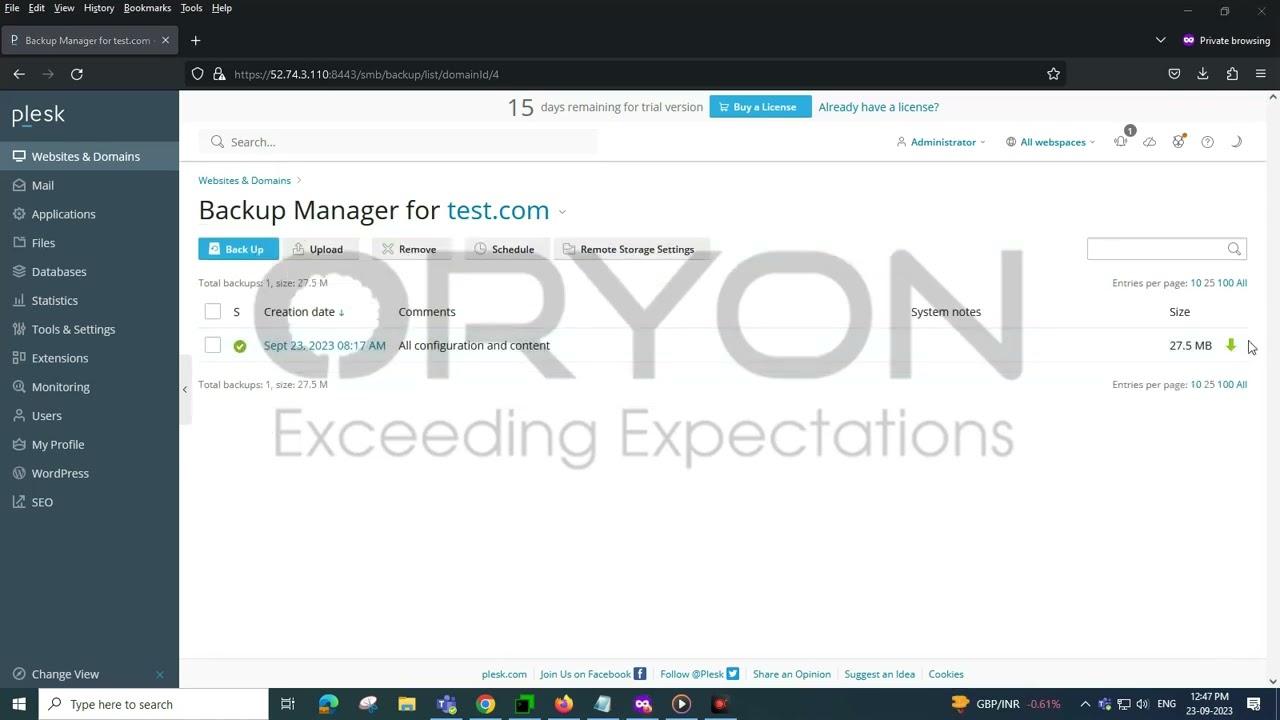This screenshot has height=720, width=1280.
Task: Open Google Chrome from taskbar
Action: point(485,704)
